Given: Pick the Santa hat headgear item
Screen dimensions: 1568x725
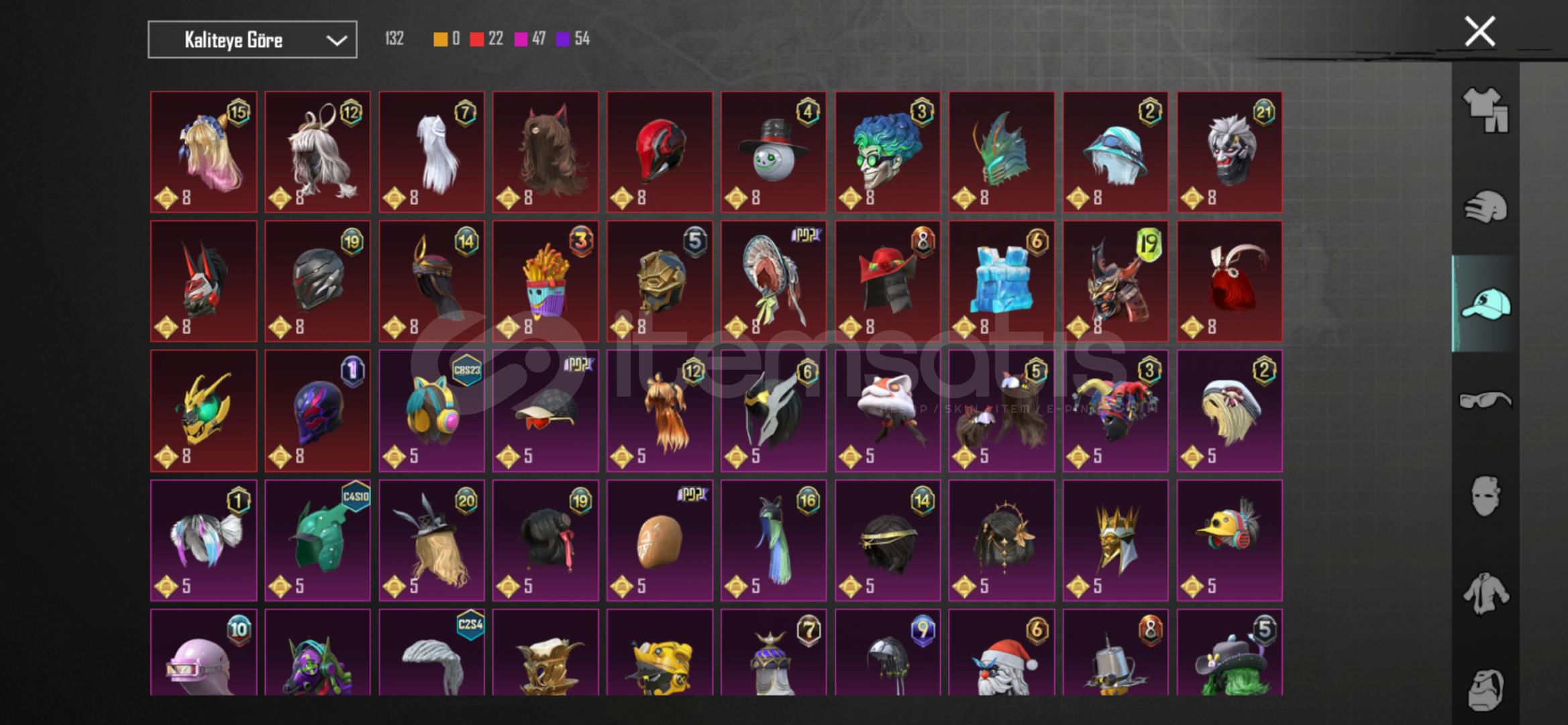Looking at the screenshot, I should point(1001,652).
